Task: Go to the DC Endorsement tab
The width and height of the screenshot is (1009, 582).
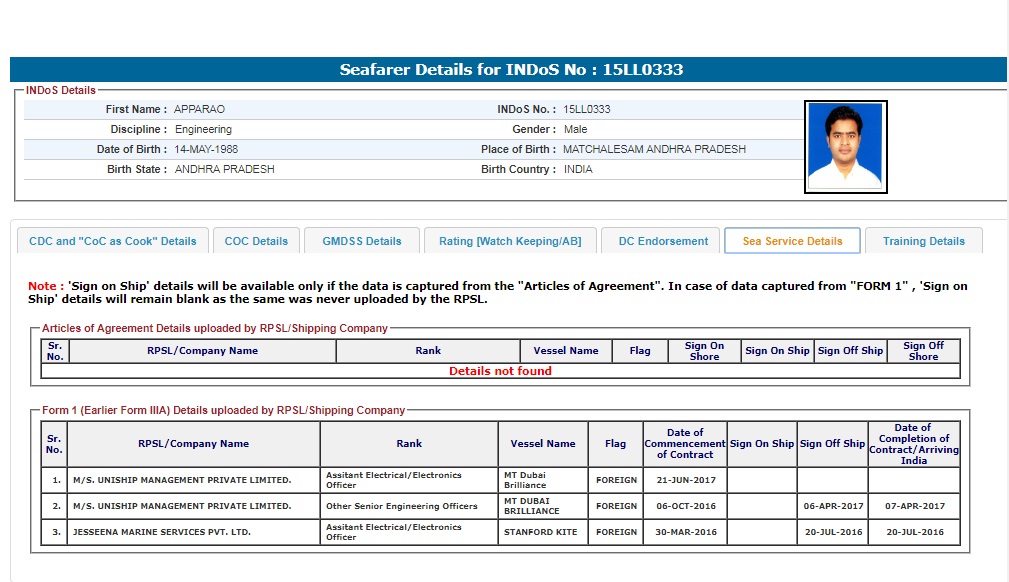Action: pos(662,241)
